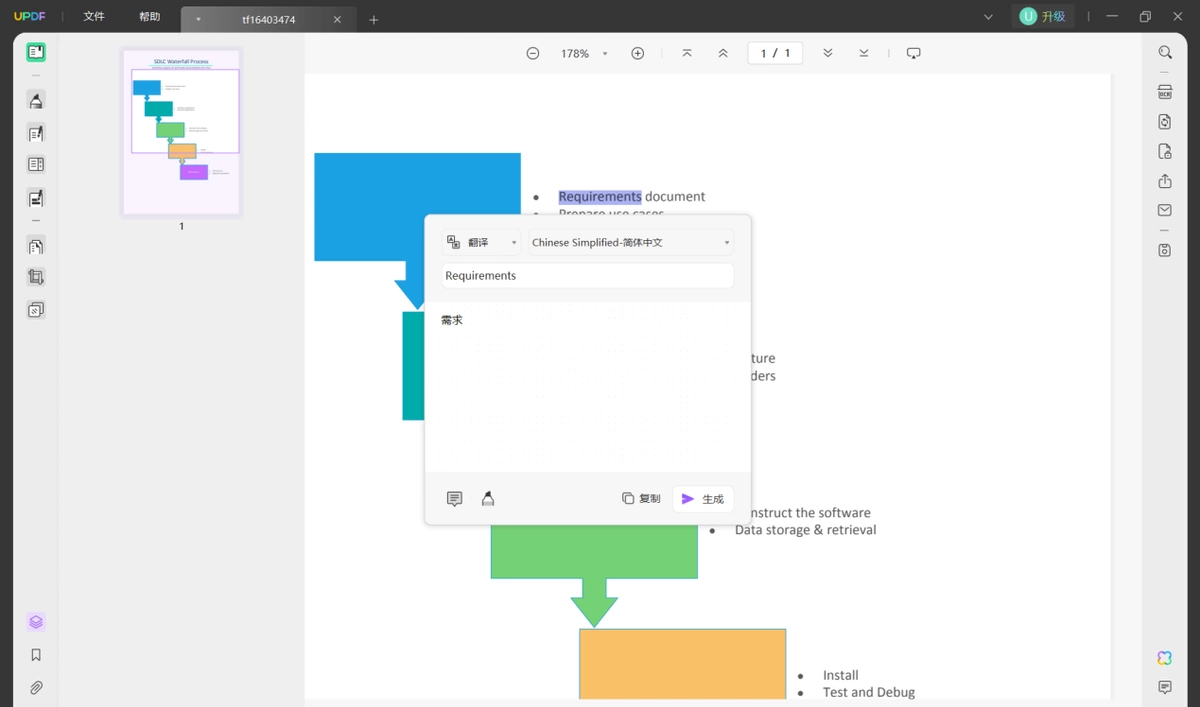Click the share file icon
Image resolution: width=1200 pixels, height=707 pixels.
1165,181
